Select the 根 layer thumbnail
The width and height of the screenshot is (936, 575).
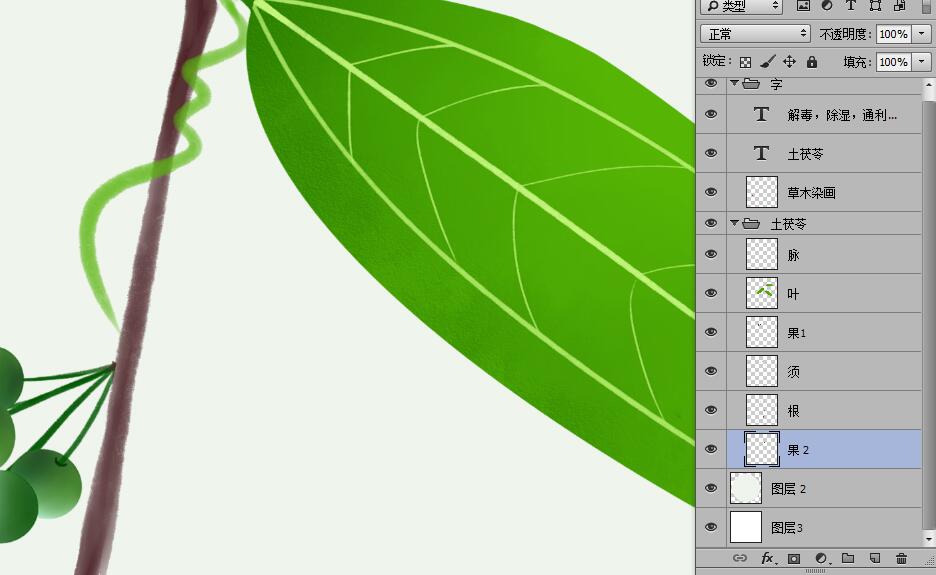(762, 410)
